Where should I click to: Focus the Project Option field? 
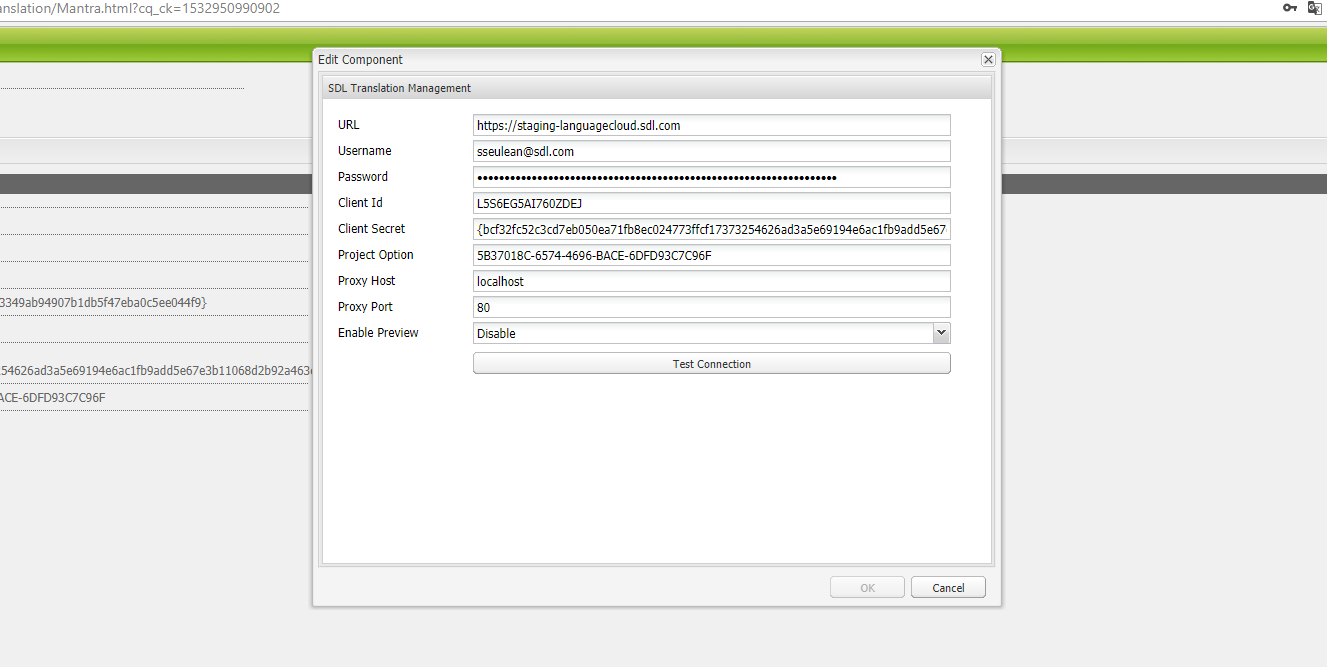[711, 256]
